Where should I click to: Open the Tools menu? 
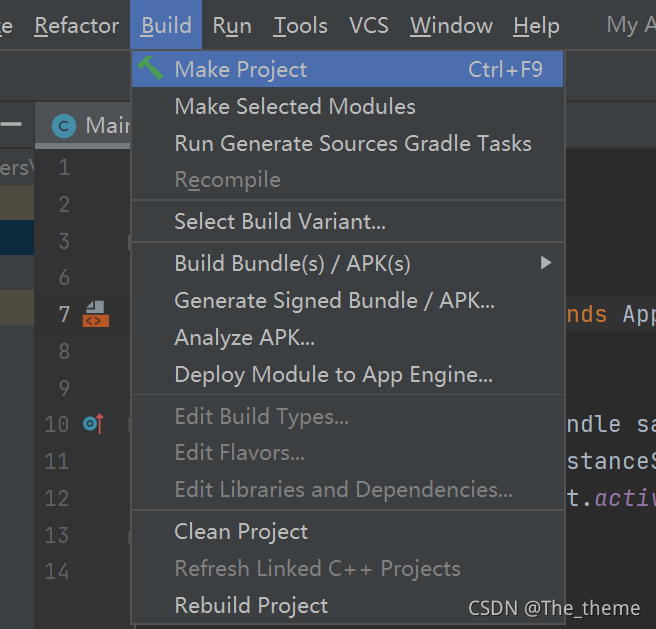(300, 26)
